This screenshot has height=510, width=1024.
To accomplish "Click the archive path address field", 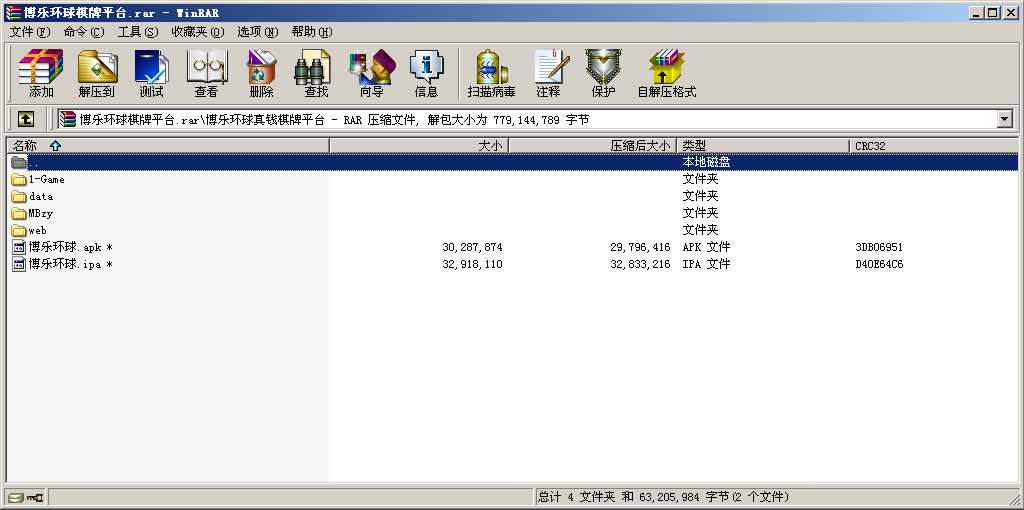I will pyautogui.click(x=526, y=120).
